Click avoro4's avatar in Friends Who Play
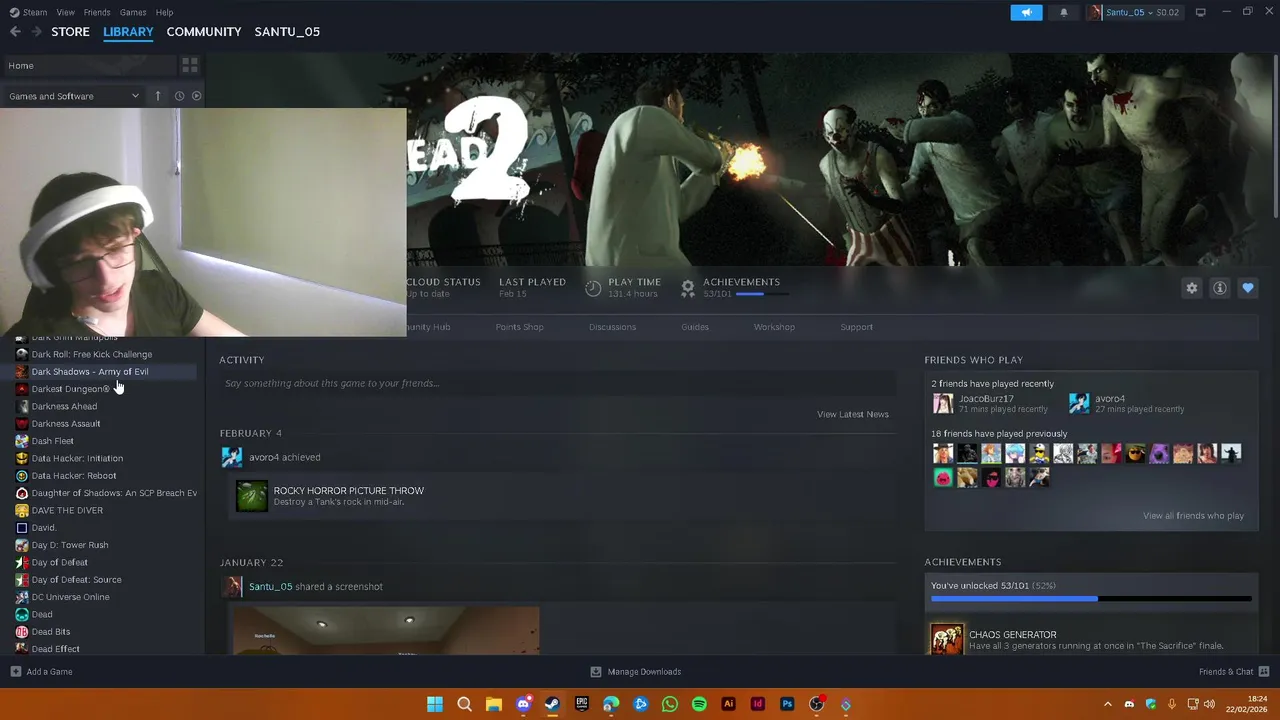1280x720 pixels. point(1079,403)
